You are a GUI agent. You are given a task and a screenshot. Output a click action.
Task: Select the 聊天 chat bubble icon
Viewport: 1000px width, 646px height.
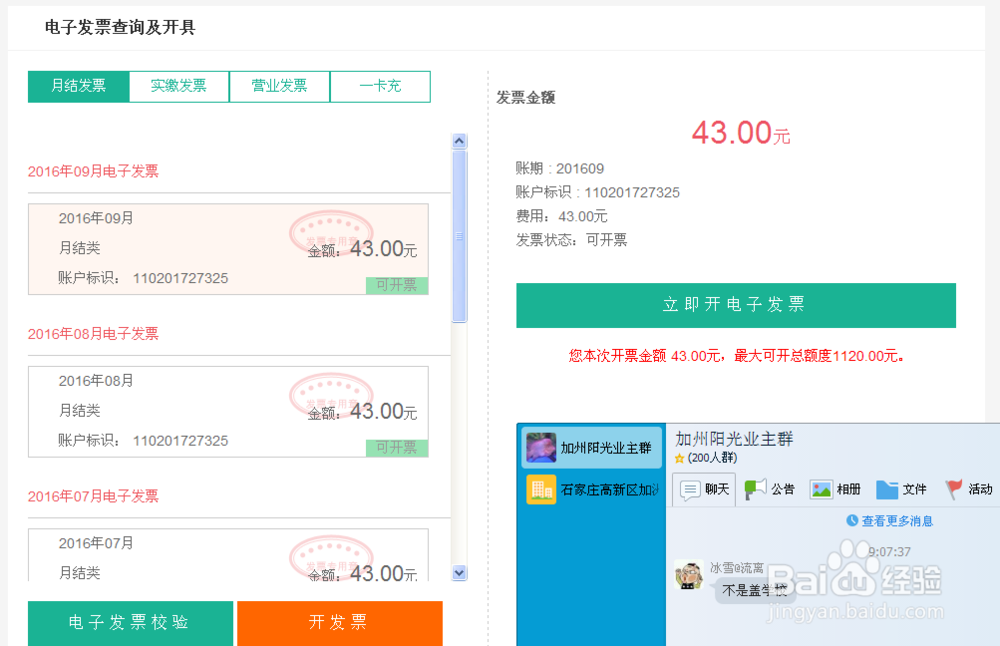coord(704,489)
